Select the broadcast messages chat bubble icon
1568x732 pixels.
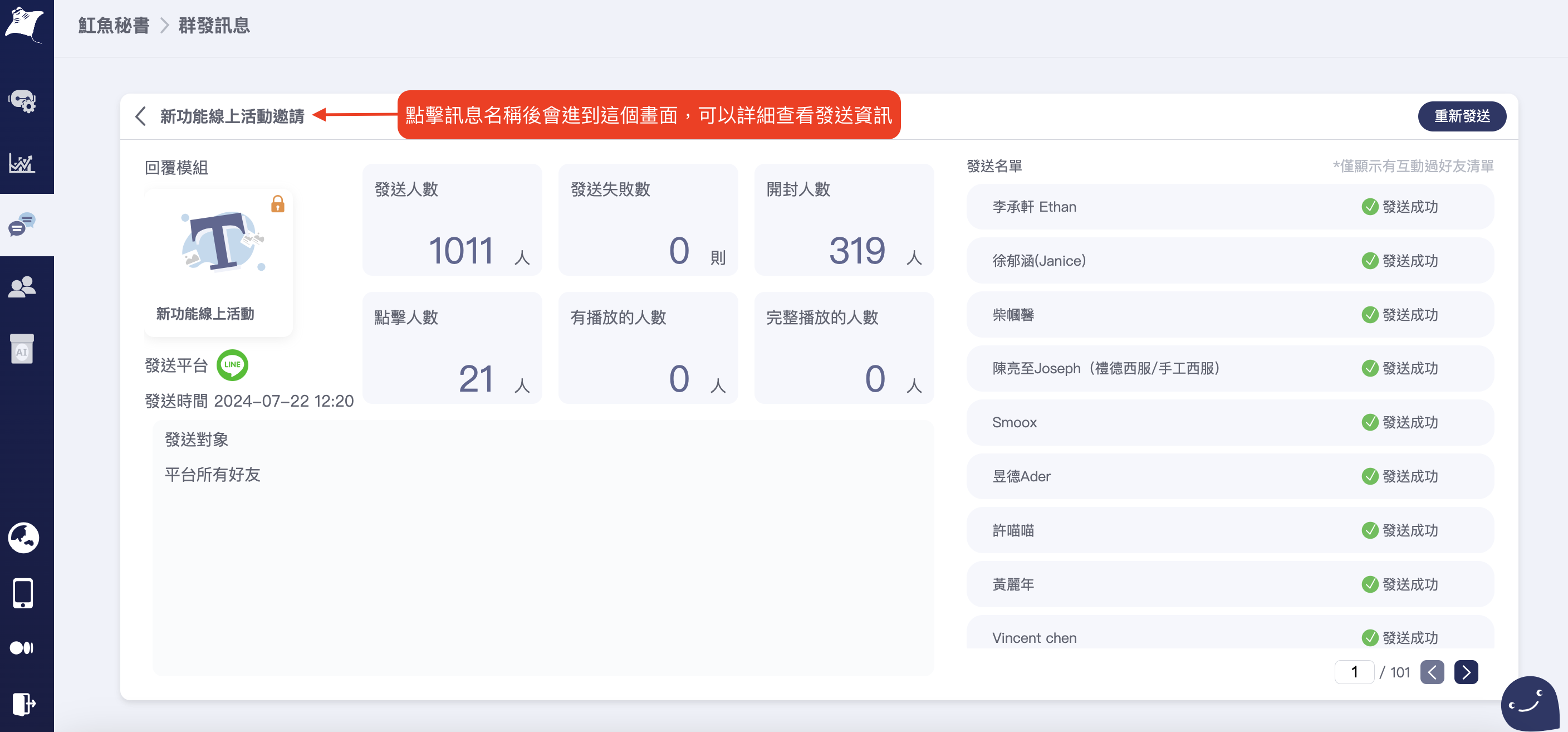tap(22, 225)
